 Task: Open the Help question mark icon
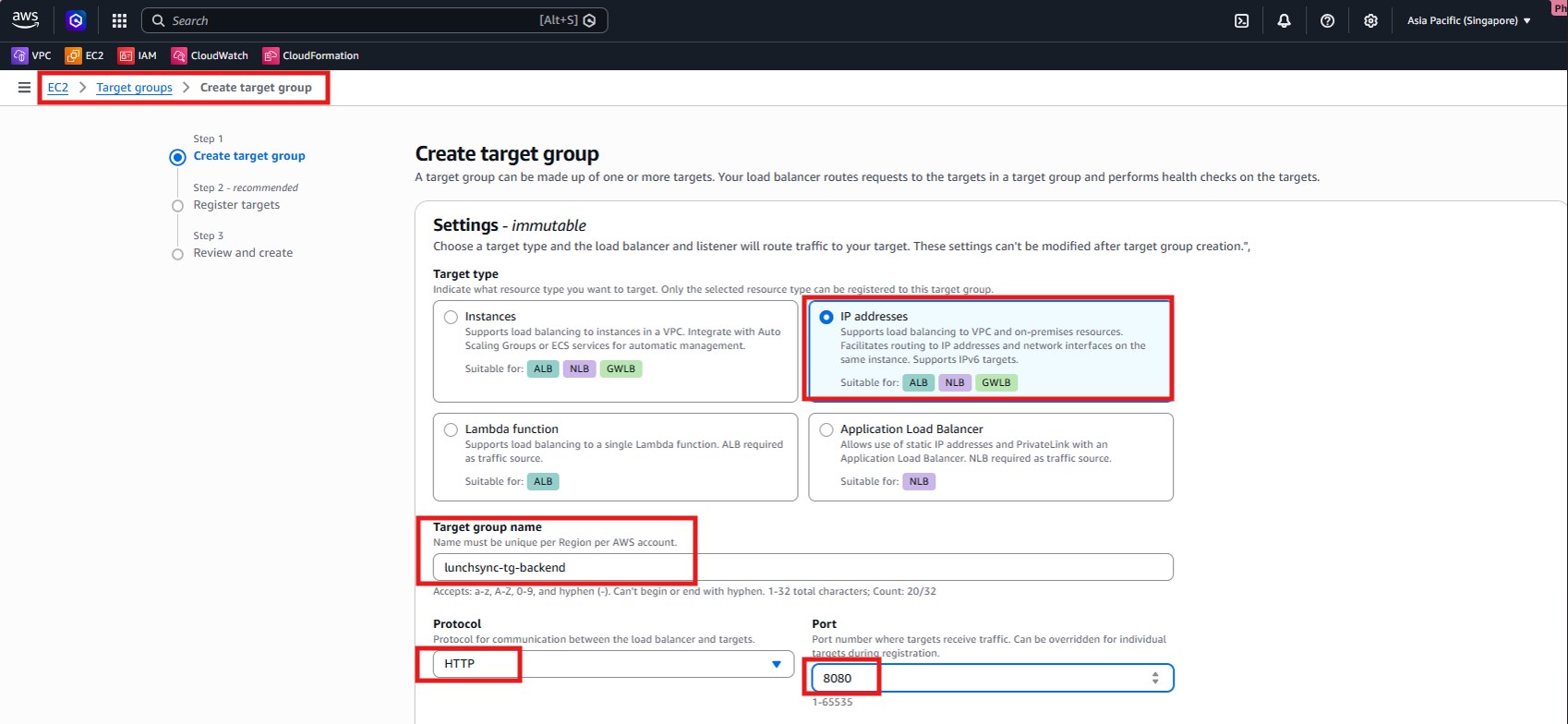1327,20
